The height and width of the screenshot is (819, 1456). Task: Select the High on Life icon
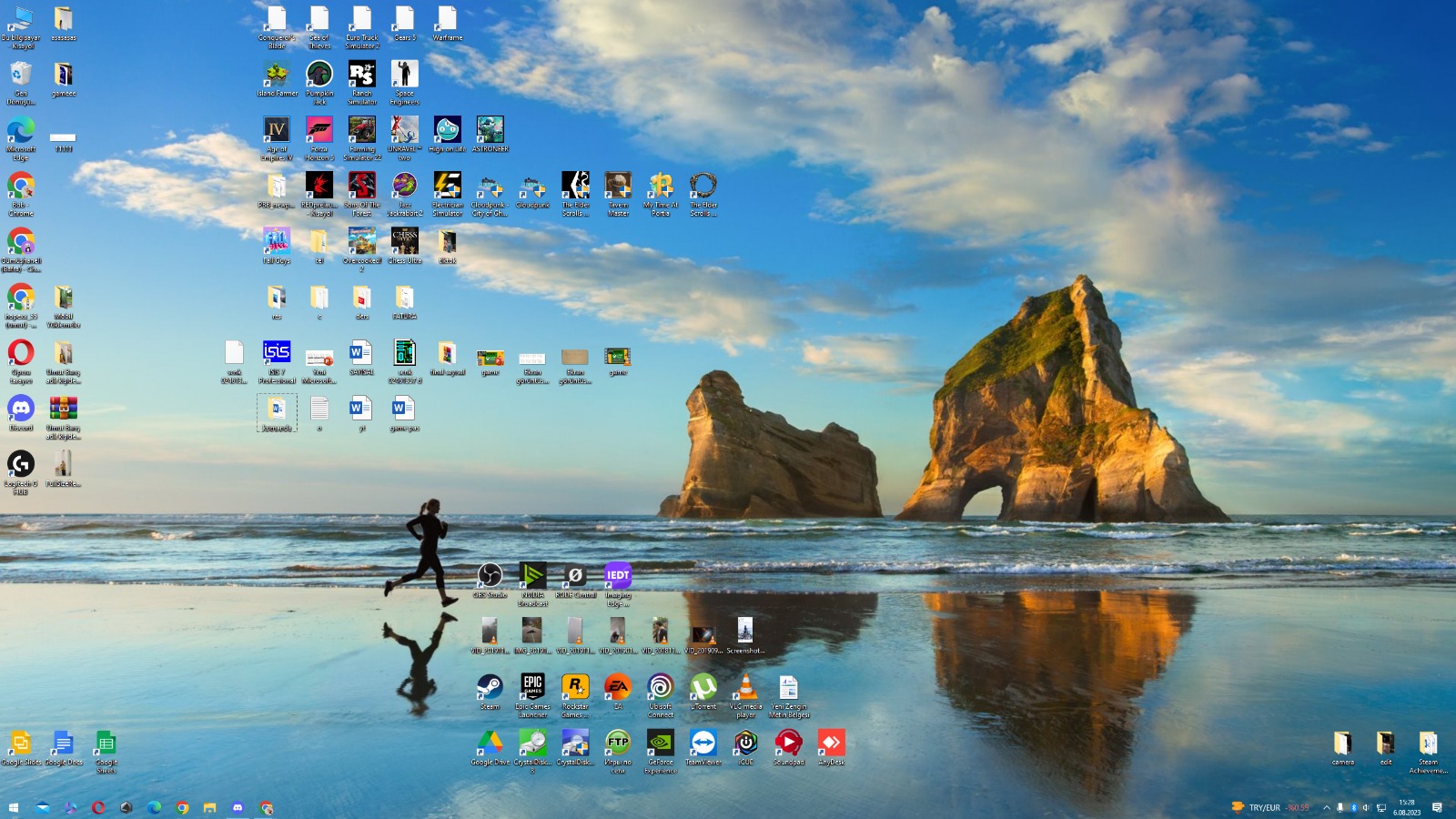[448, 134]
